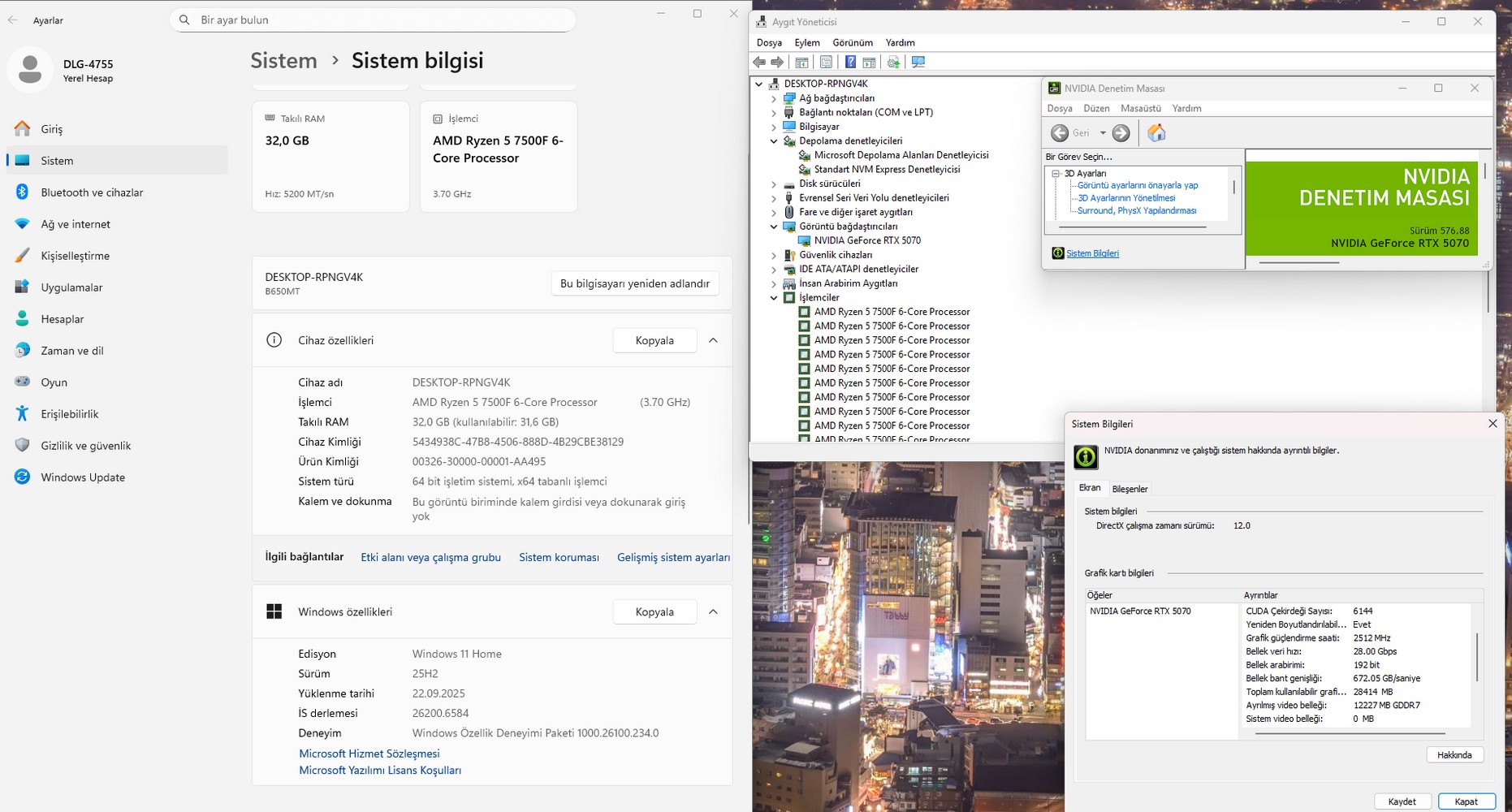Click the Properties icon in Aygıt Yöneticisi toolbar

tap(826, 63)
